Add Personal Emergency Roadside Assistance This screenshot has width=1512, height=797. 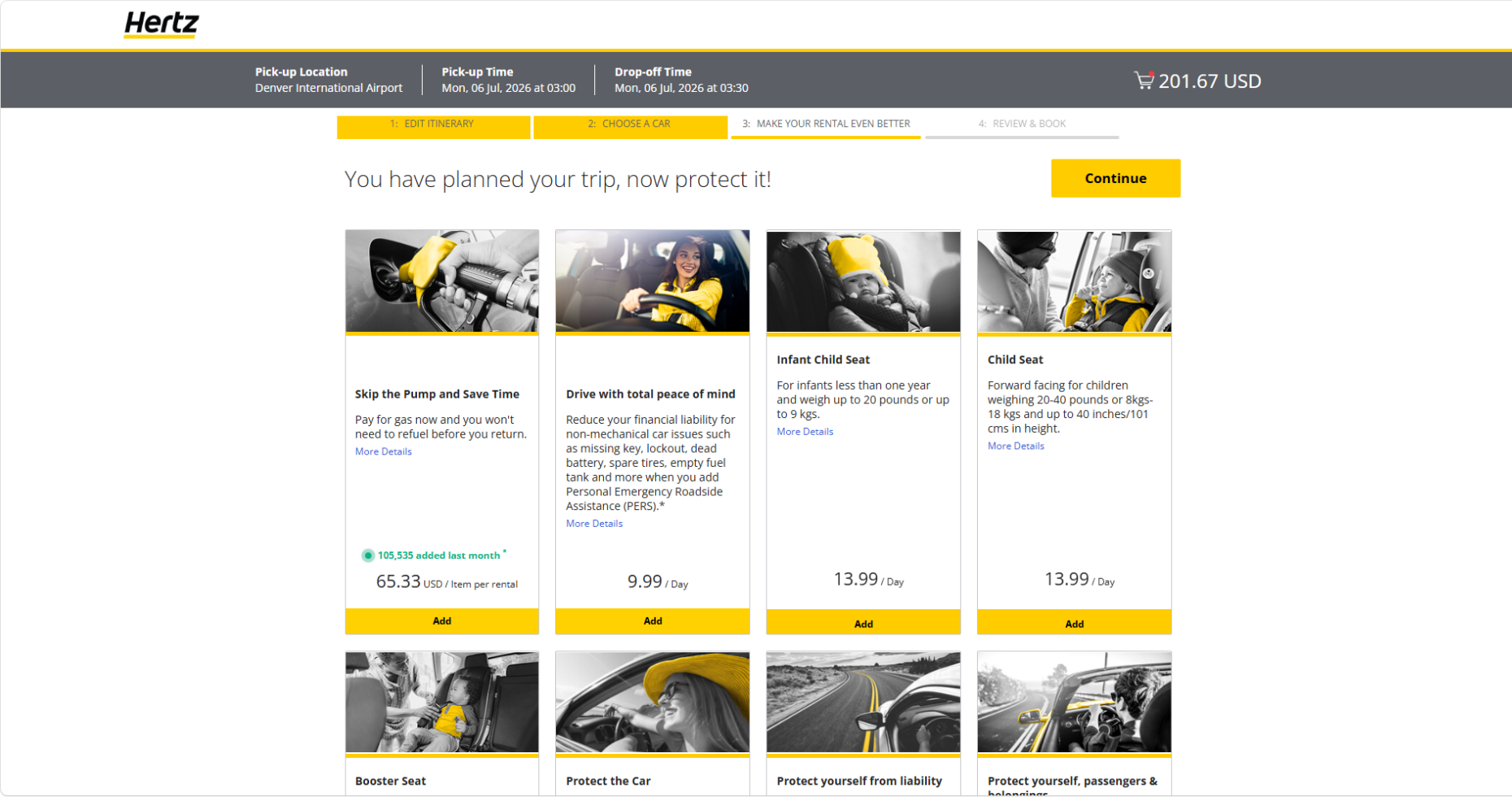click(653, 621)
